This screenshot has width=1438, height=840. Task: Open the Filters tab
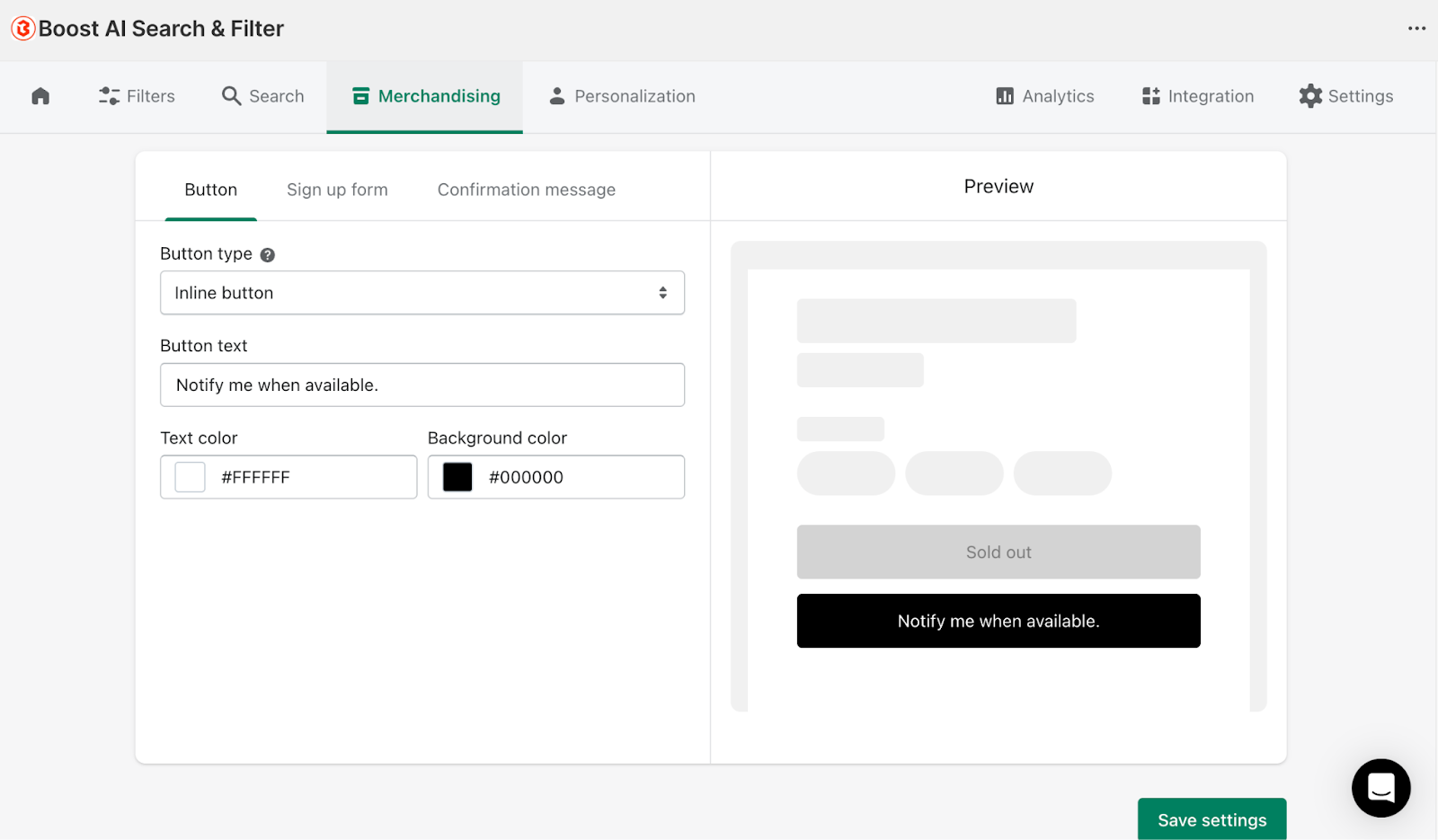click(x=137, y=96)
